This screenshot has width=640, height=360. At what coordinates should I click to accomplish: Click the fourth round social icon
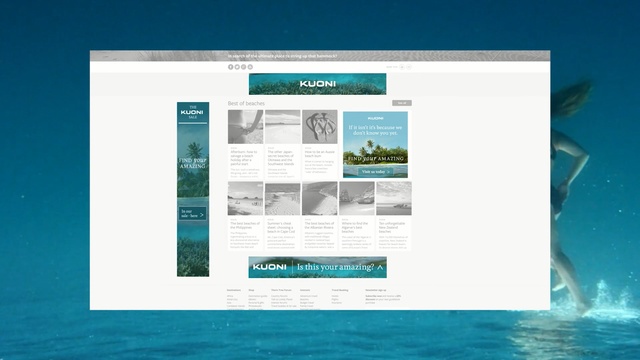[250, 67]
